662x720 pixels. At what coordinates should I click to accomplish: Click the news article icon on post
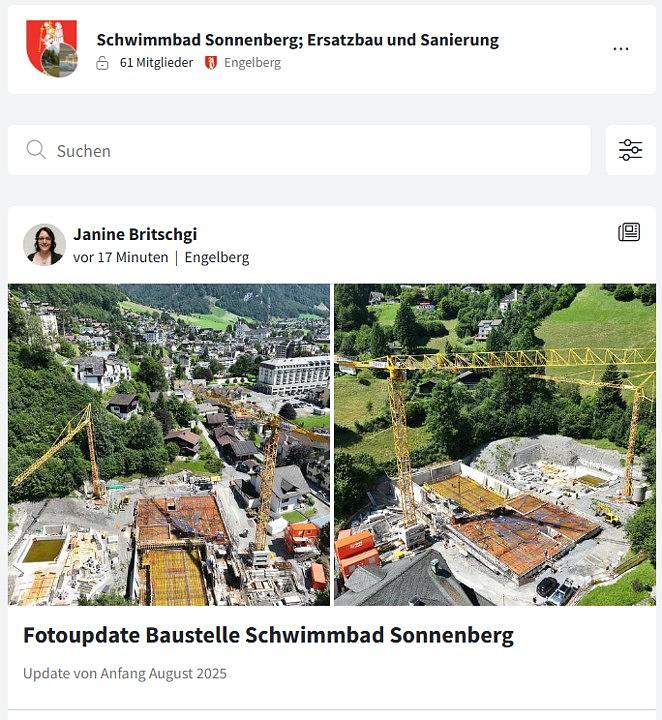(628, 233)
